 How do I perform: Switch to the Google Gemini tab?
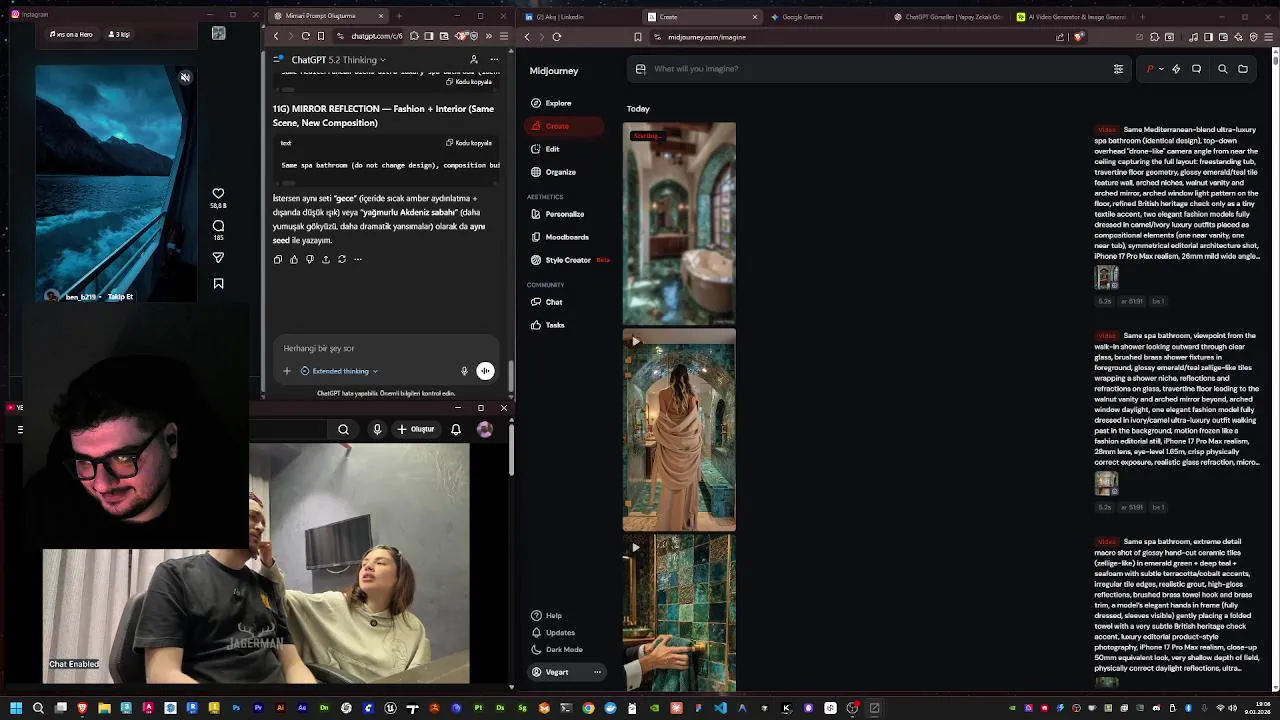point(828,17)
